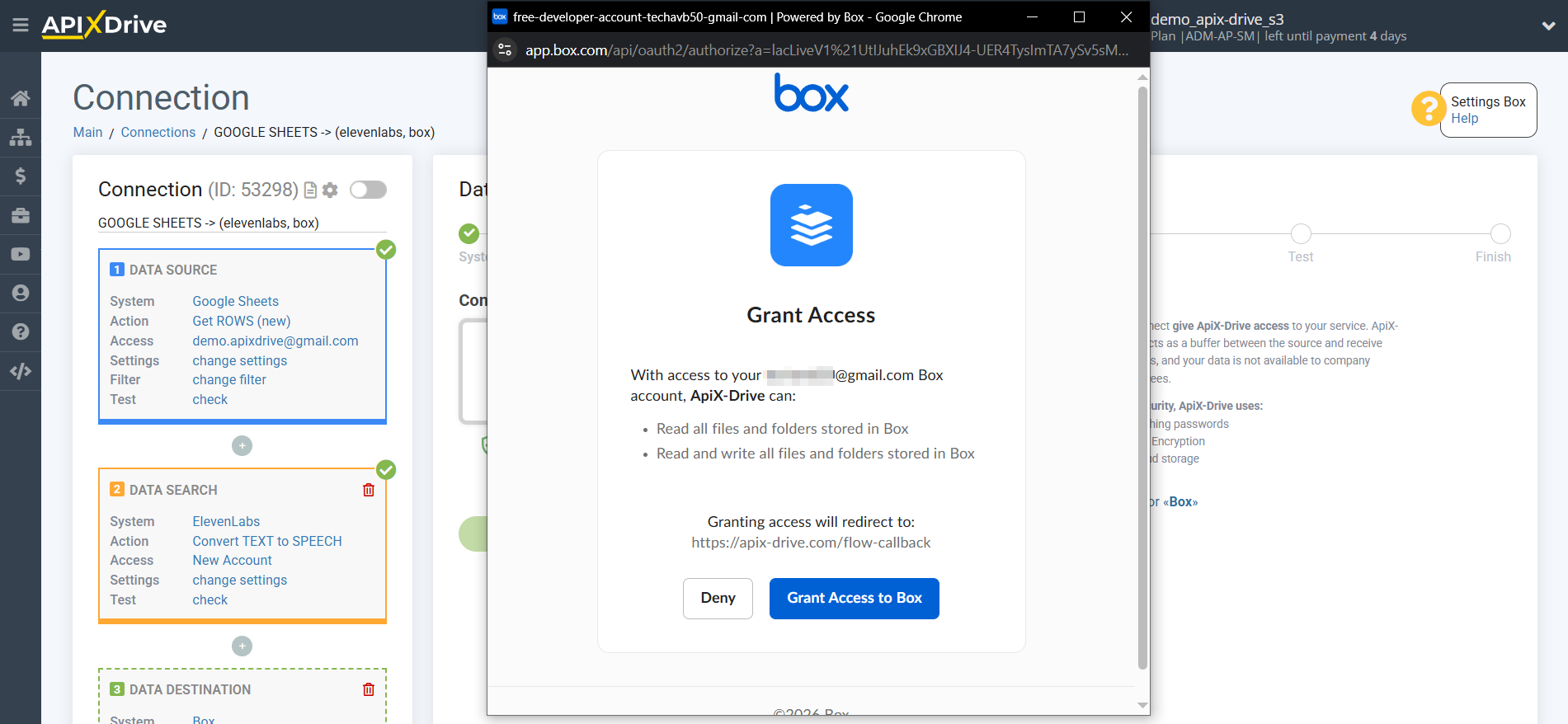Open the briefcase icon in sidebar

pos(21,215)
